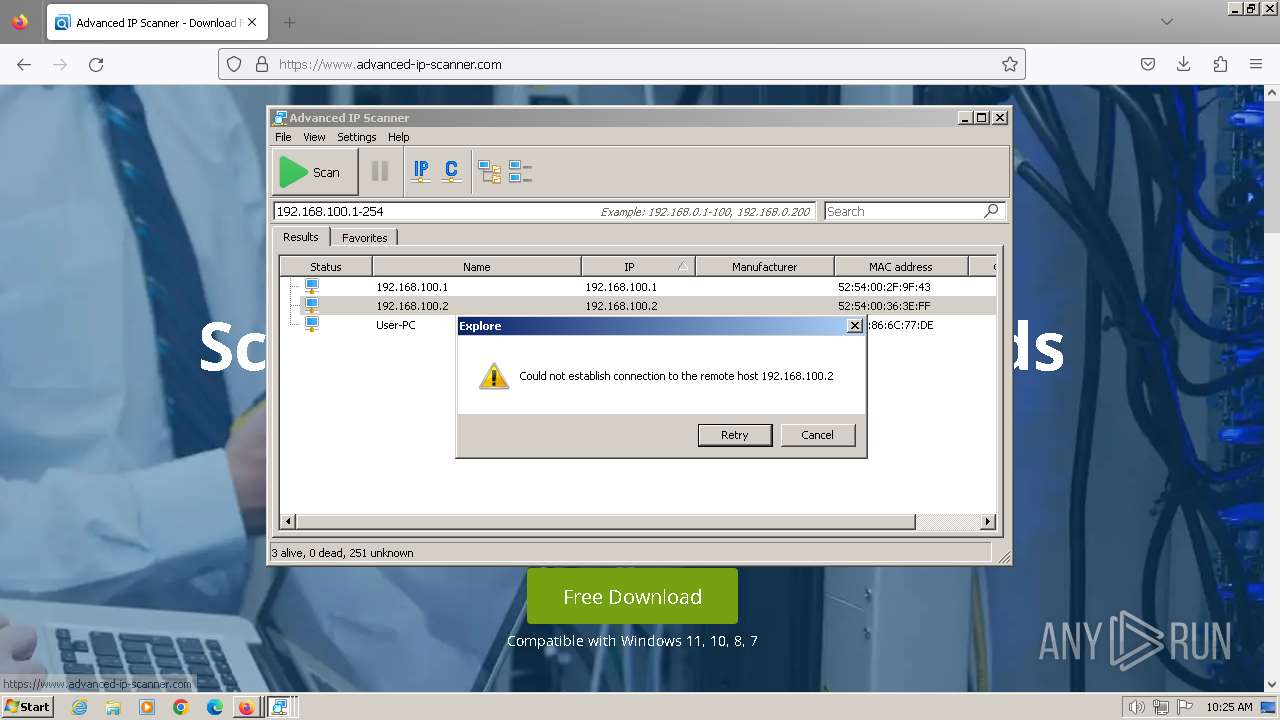
Task: Open the Firefox downloads panel
Action: coord(1184,64)
